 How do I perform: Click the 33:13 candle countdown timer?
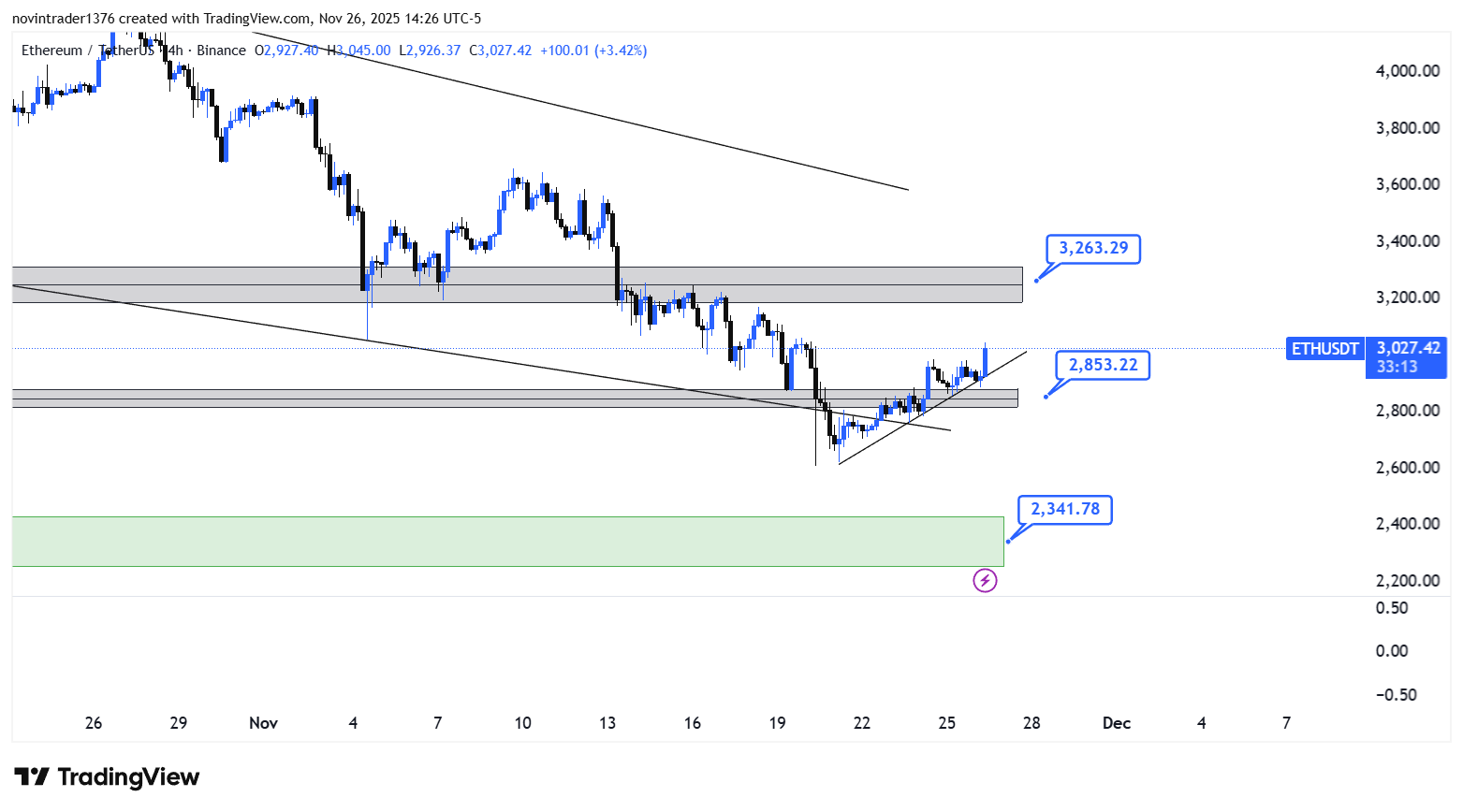1397,367
